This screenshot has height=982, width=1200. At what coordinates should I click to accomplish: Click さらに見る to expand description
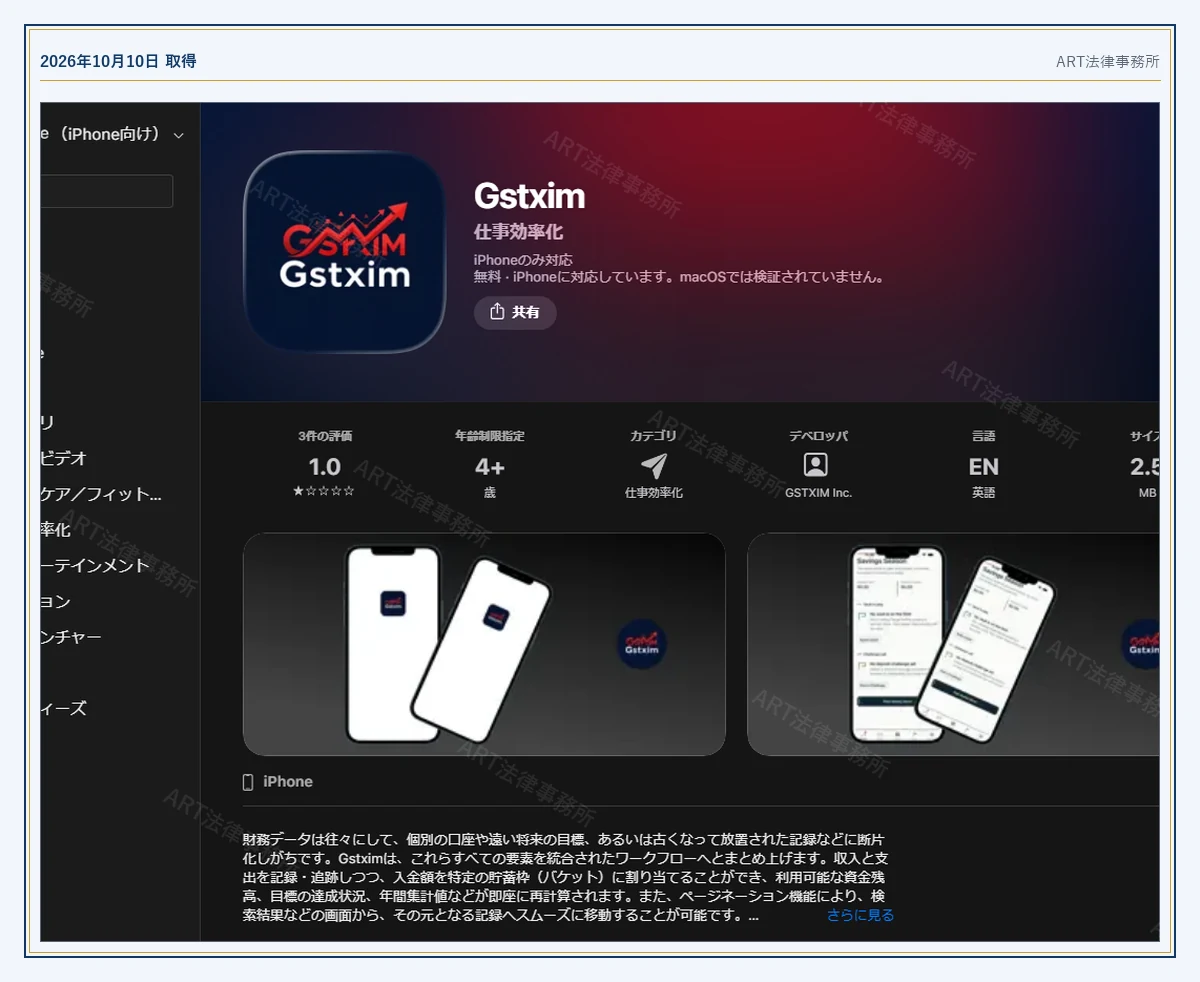(x=860, y=915)
